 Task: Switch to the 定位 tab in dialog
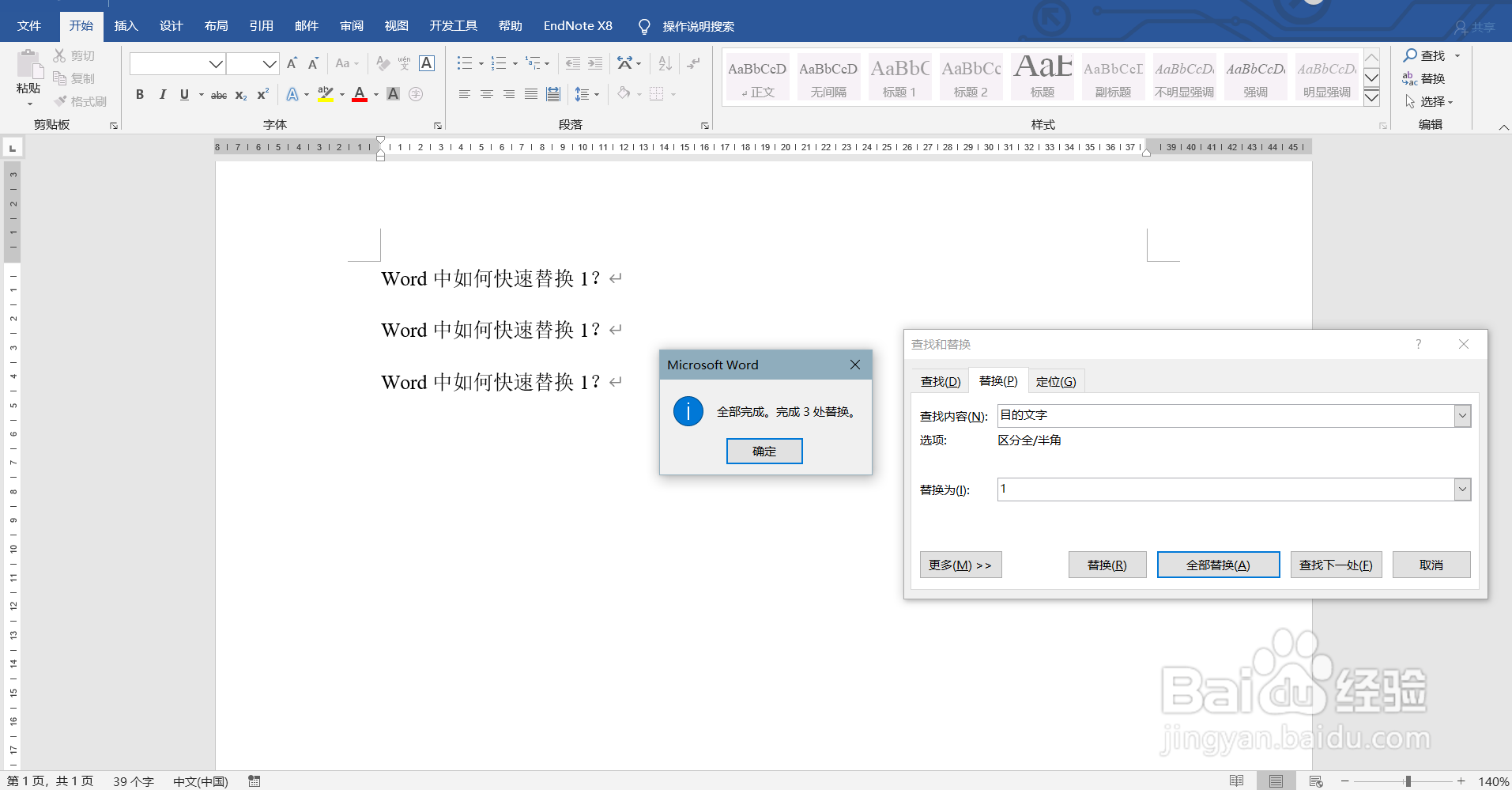(x=1057, y=380)
